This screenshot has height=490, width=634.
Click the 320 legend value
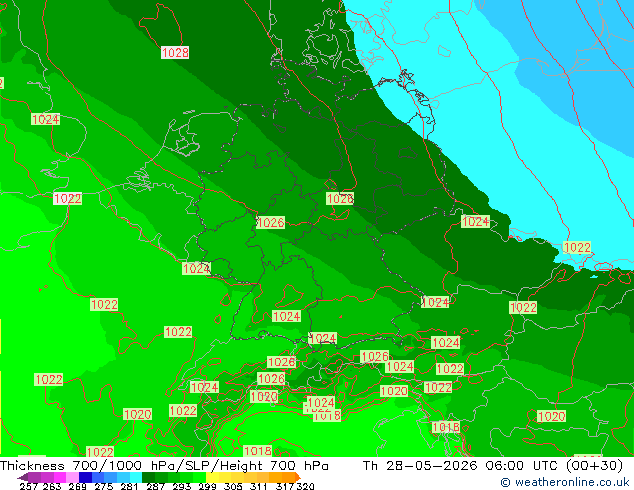pos(305,486)
